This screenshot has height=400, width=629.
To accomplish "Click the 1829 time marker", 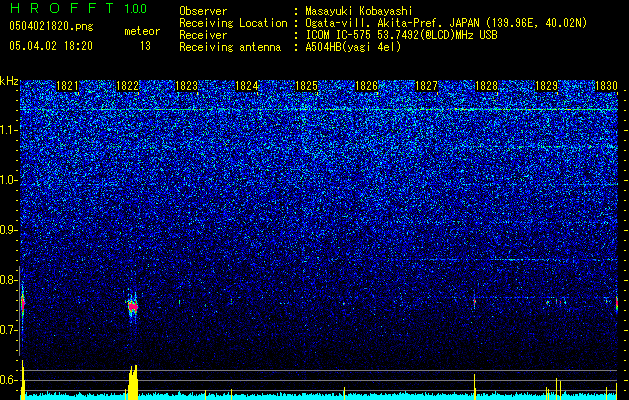I will (x=546, y=86).
